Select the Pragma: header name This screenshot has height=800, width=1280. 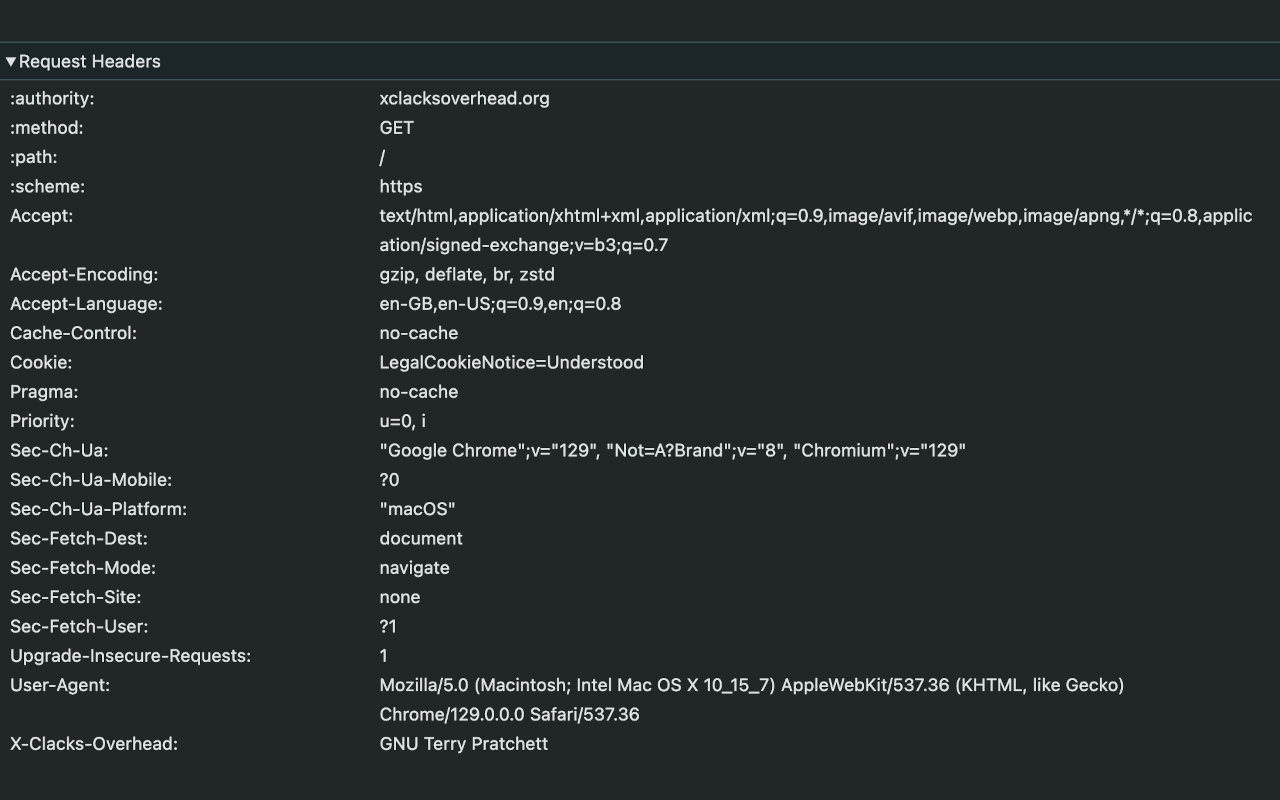point(44,391)
